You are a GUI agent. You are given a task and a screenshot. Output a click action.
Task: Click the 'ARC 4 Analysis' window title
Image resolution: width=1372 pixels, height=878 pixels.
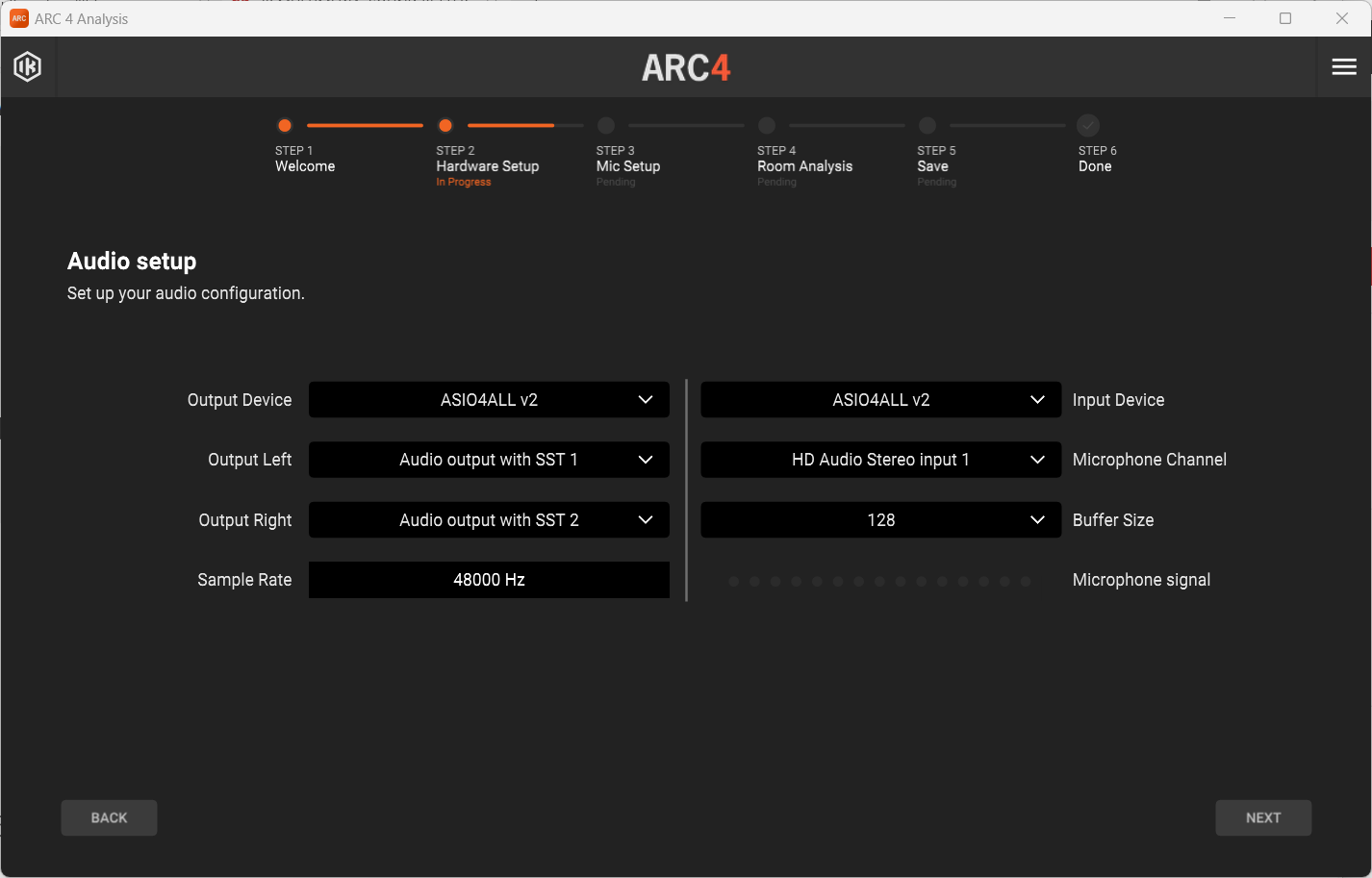[81, 19]
